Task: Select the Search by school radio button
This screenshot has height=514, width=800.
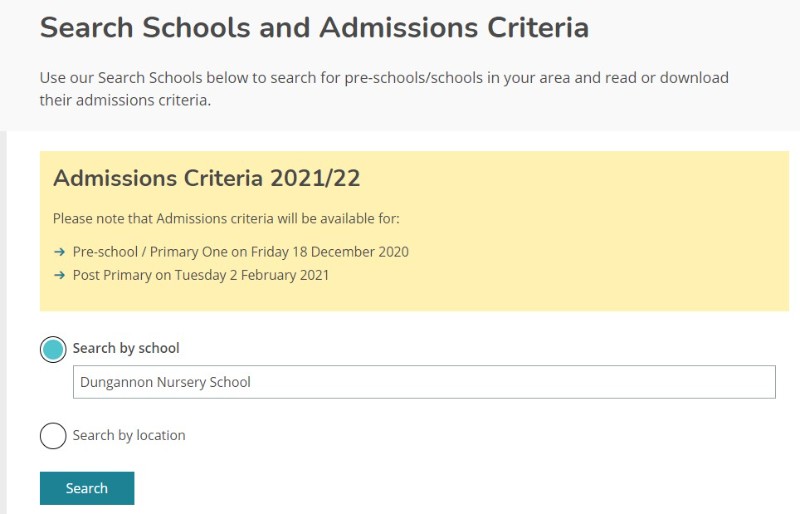Action: [x=53, y=349]
